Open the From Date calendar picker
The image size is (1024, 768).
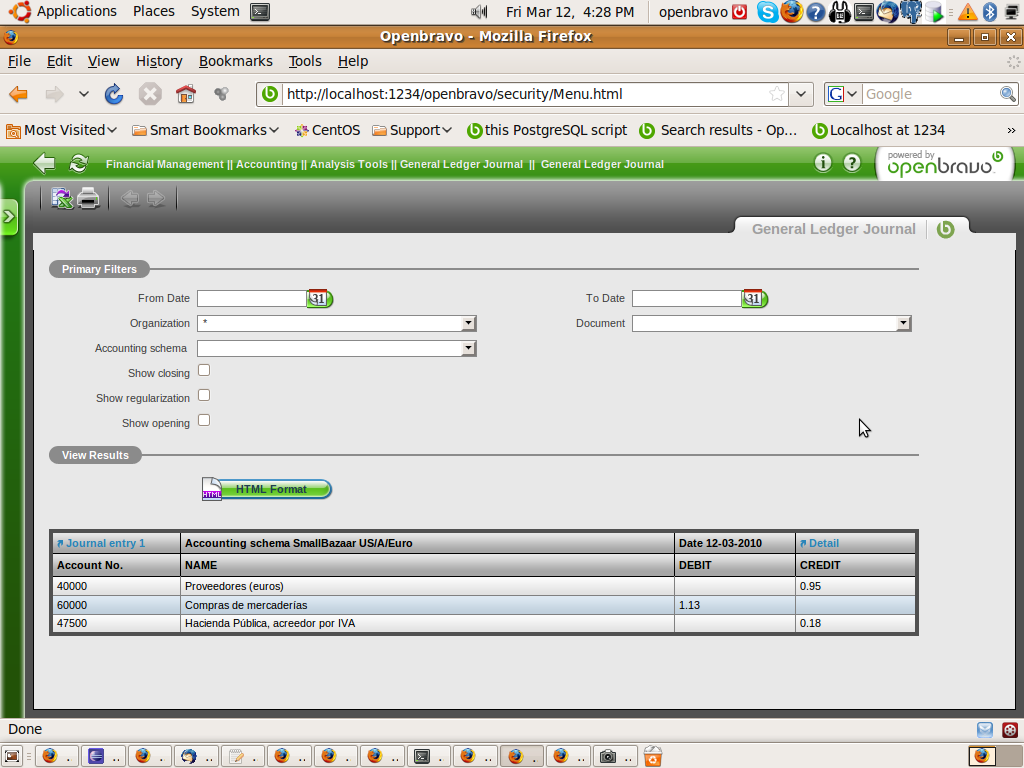point(319,298)
